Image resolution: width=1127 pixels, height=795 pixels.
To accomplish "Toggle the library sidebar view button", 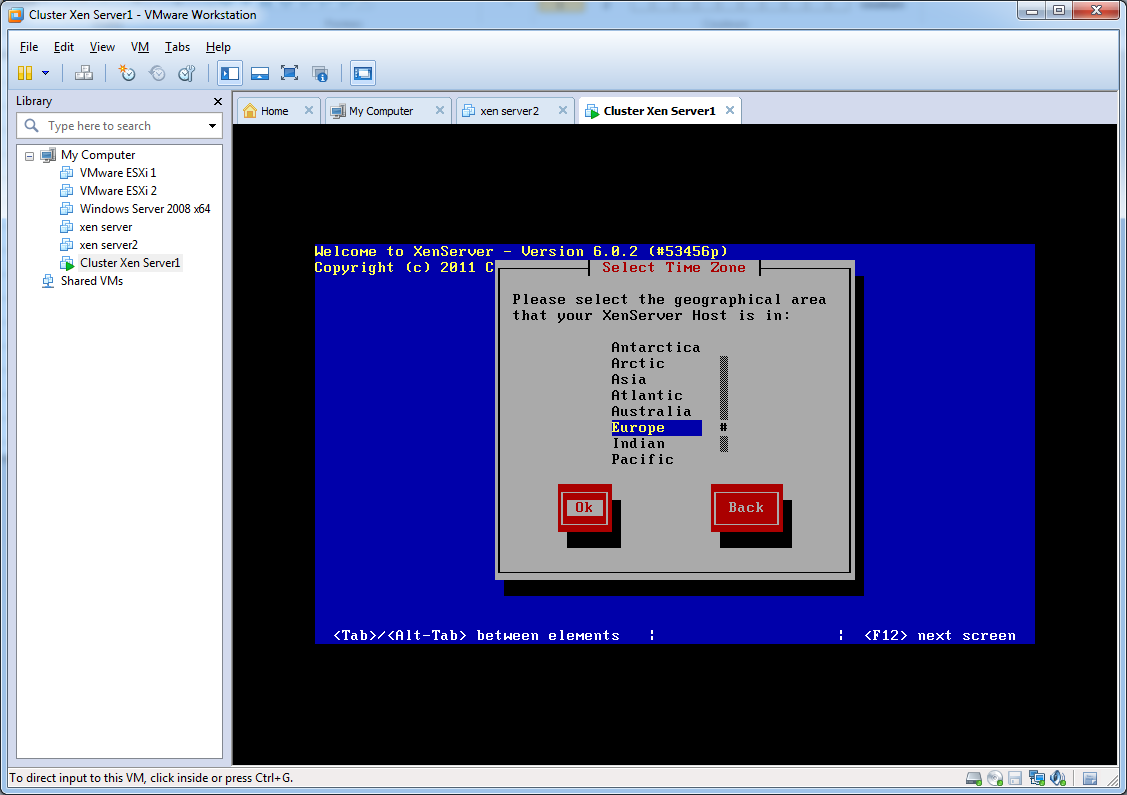I will coord(230,73).
